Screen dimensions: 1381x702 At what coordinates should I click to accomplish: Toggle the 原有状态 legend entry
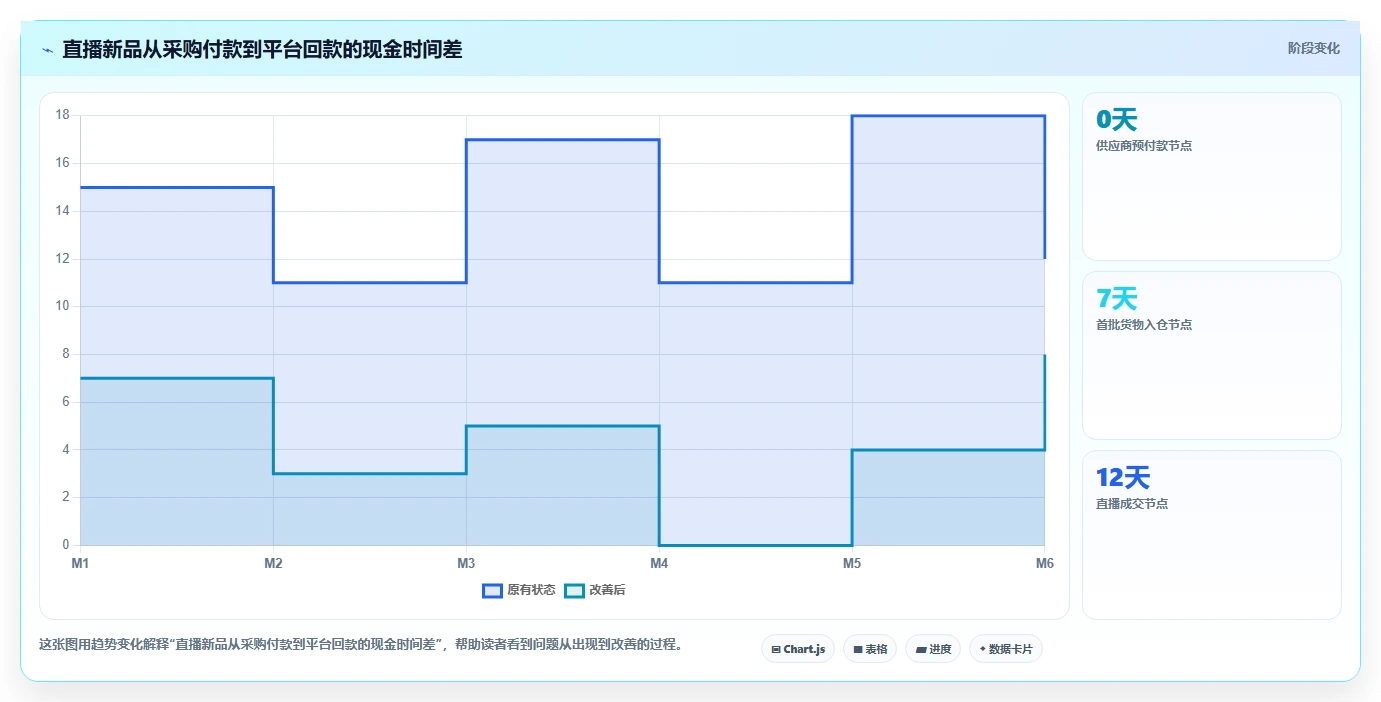(519, 590)
